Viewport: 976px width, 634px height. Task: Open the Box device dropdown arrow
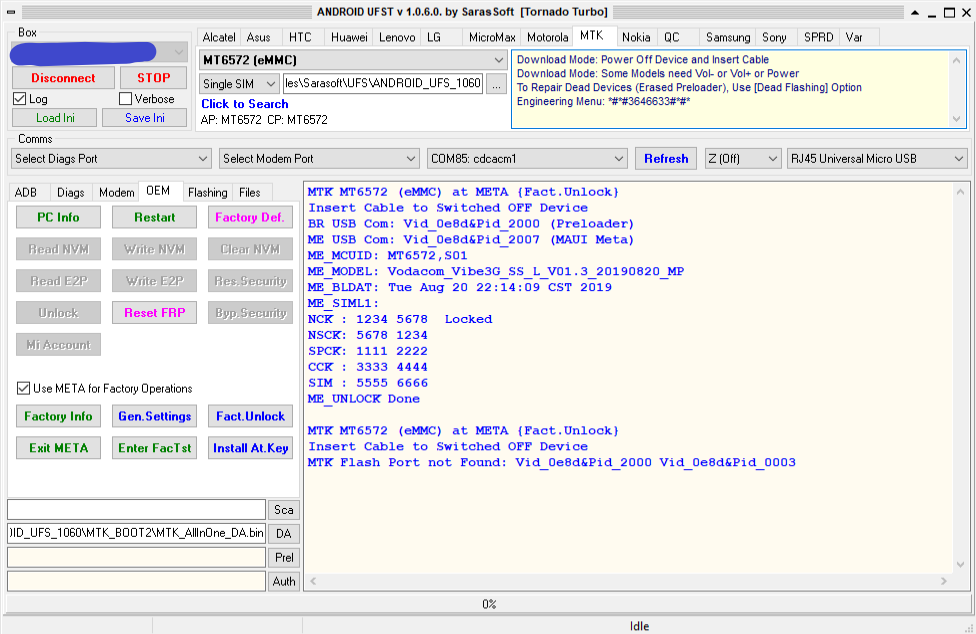[x=179, y=52]
